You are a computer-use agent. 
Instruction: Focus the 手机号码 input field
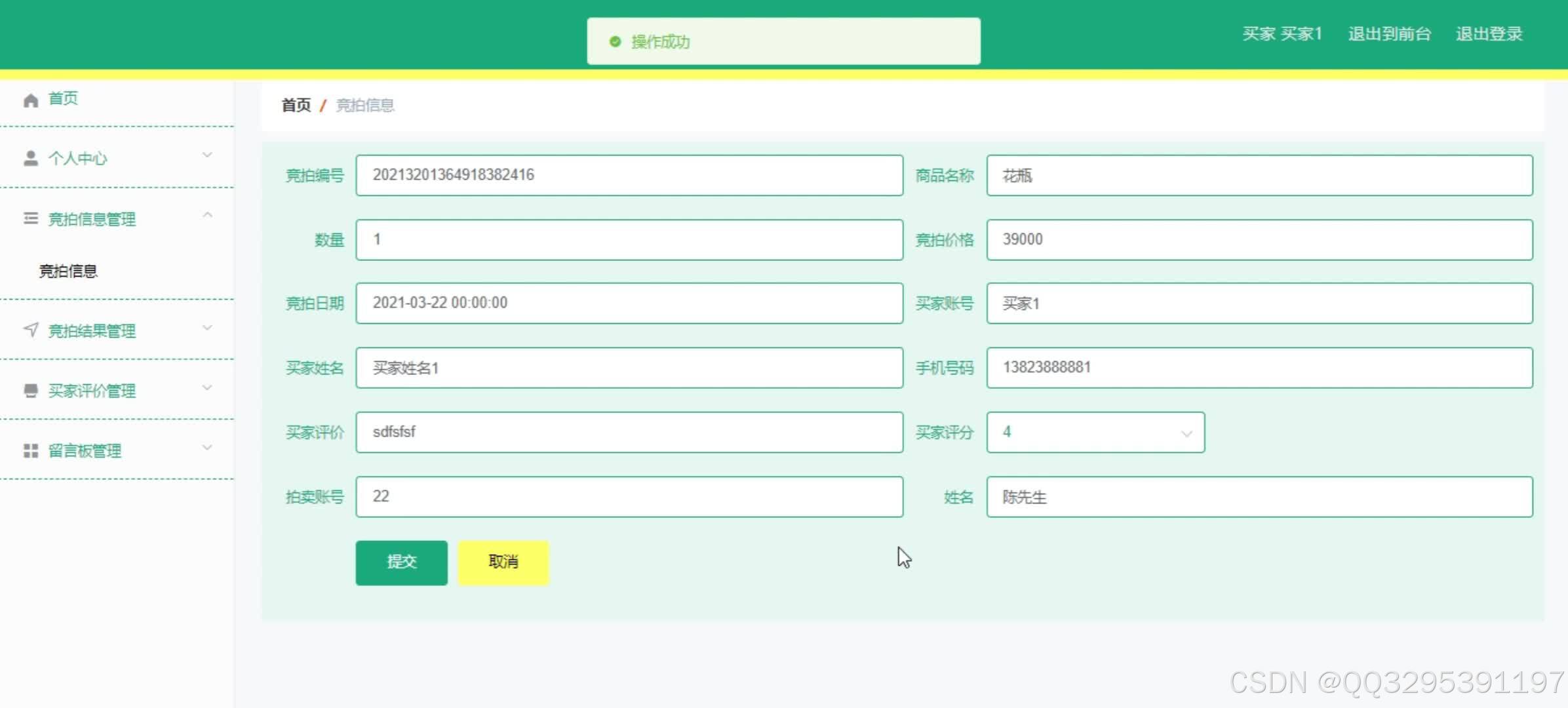point(1259,368)
